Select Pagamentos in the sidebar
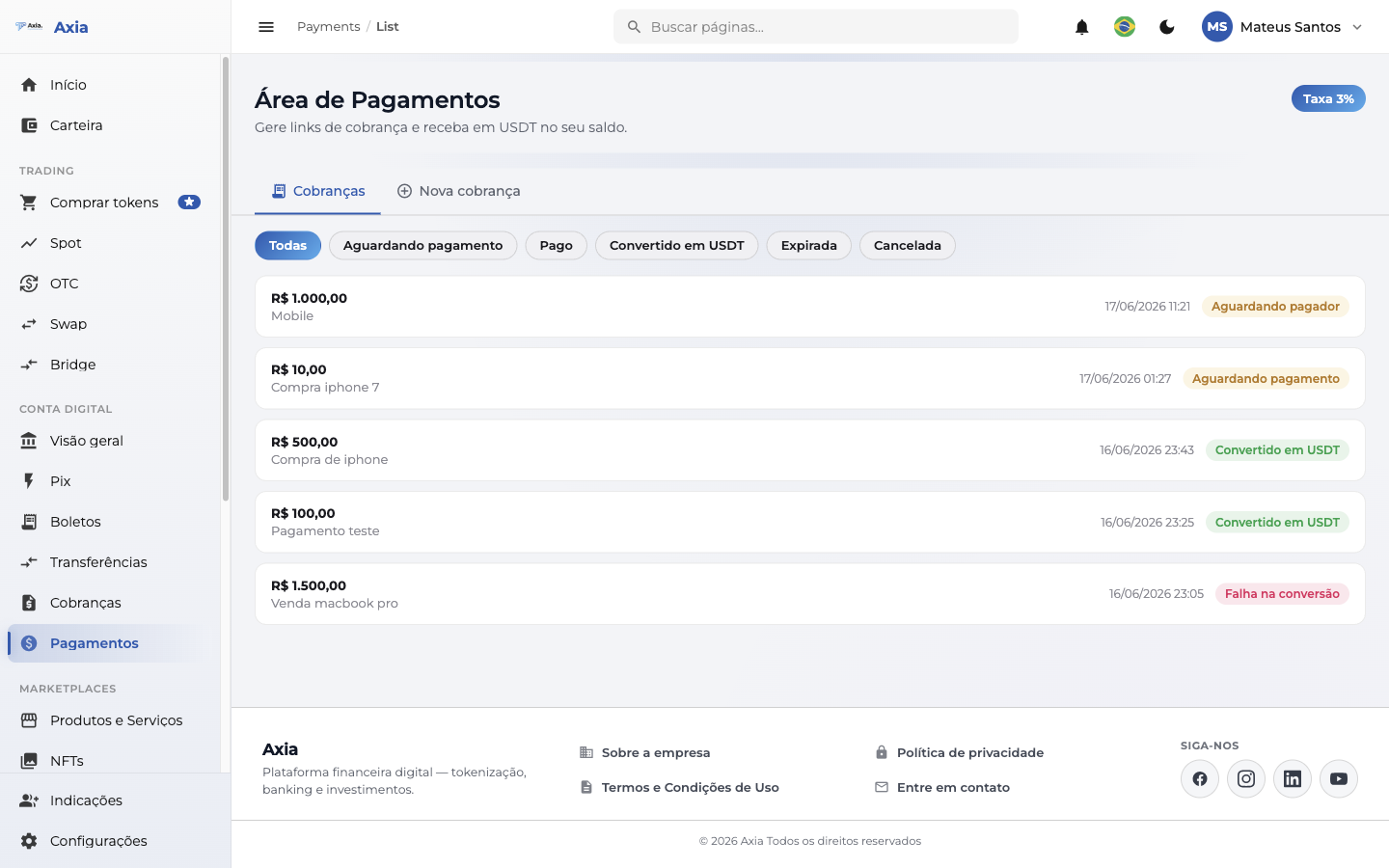Screen dimensions: 1389x868 [x=110, y=643]
